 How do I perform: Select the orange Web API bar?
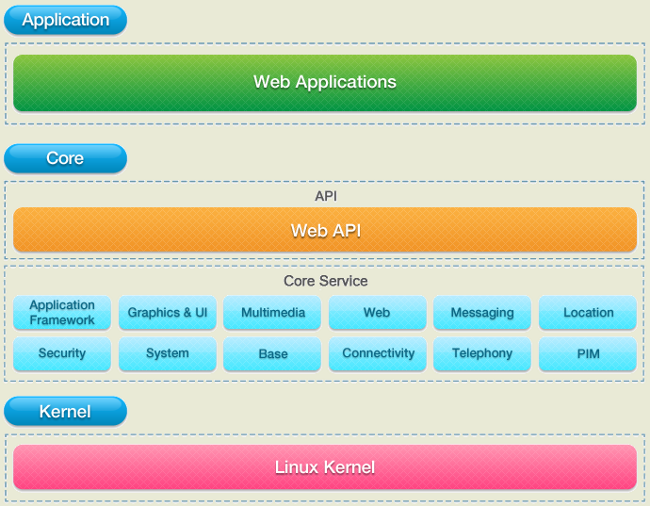tap(325, 230)
